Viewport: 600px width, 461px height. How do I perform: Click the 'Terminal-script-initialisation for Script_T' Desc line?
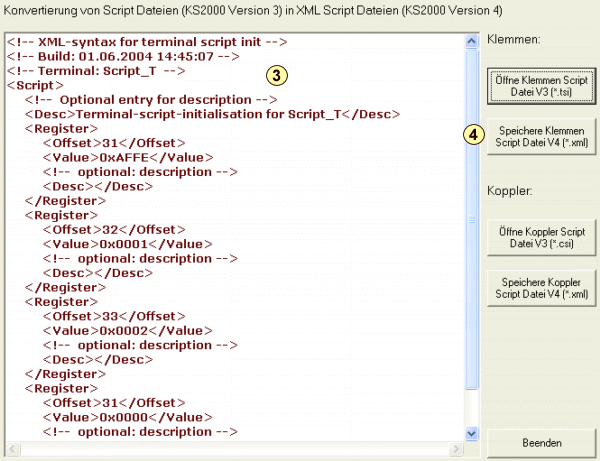pyautogui.click(x=212, y=114)
